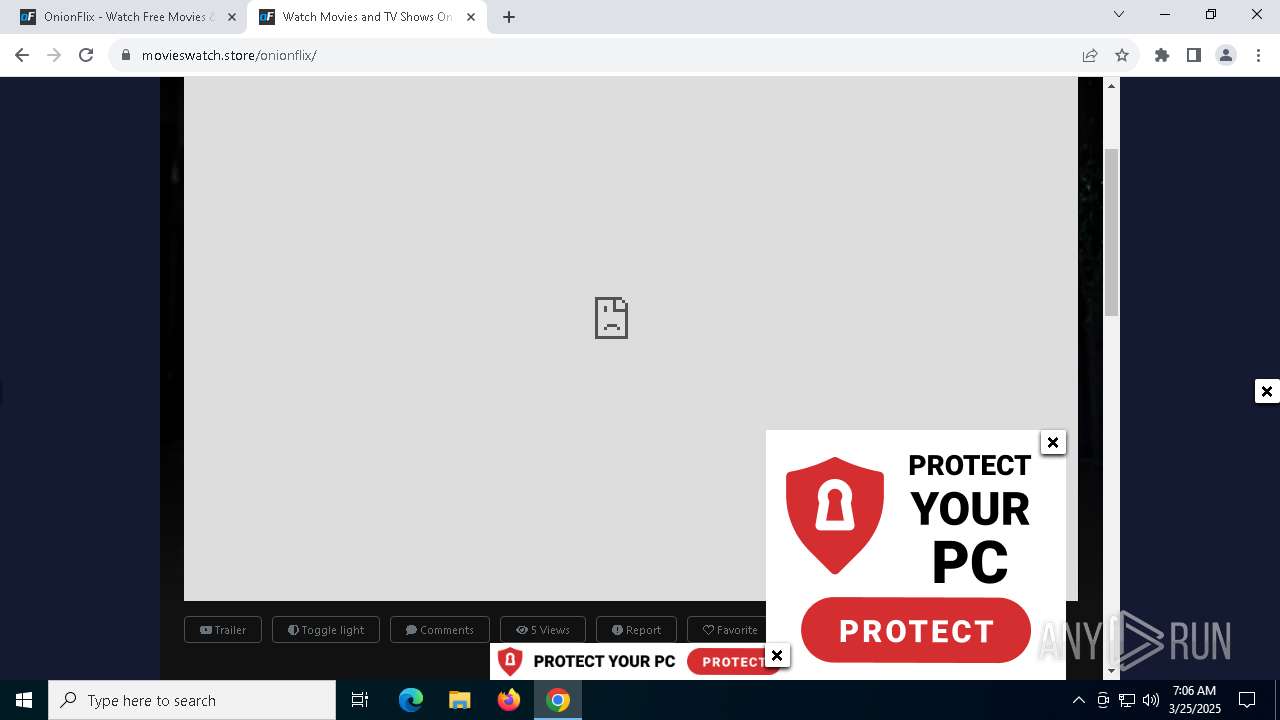Click the page scroll-up arrow
1280x720 pixels.
[x=1111, y=86]
